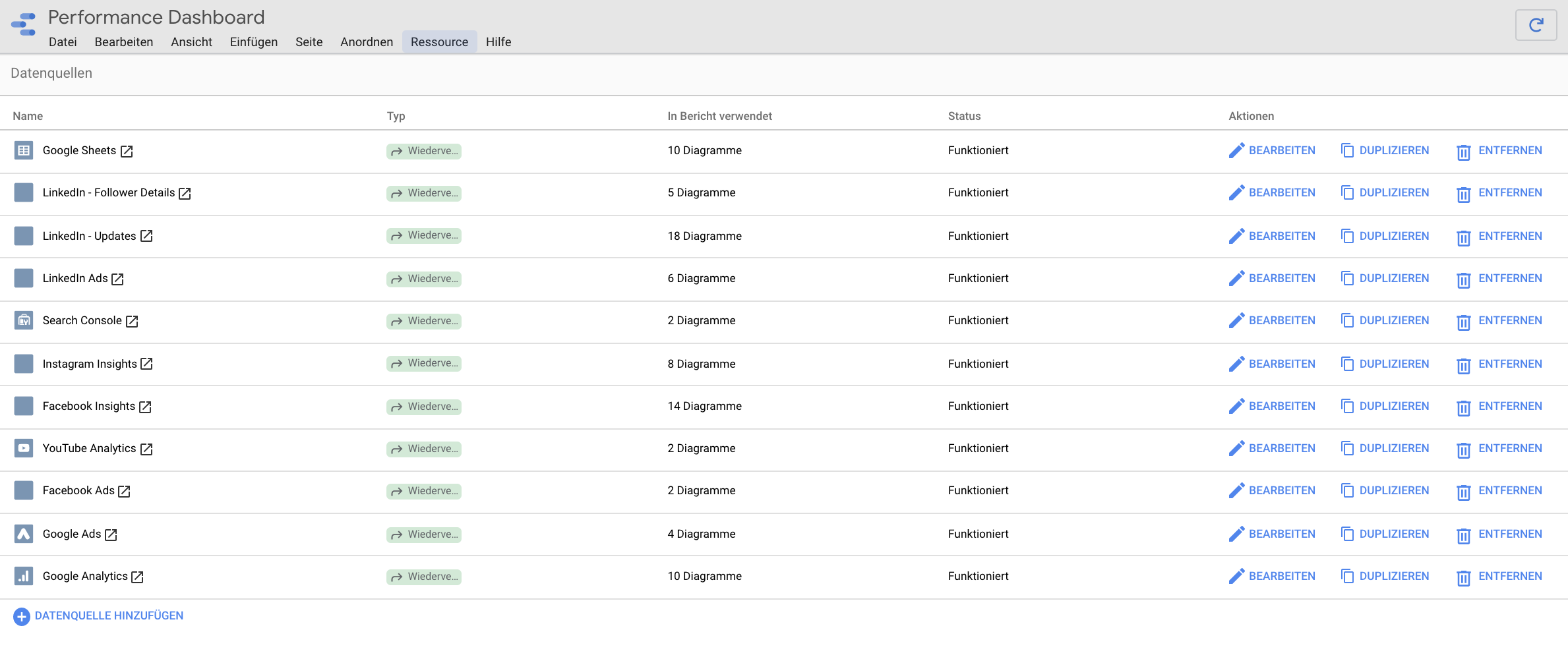Click the Wiederve... type chip for Google Analytics
The width and height of the screenshot is (1568, 659).
424,577
